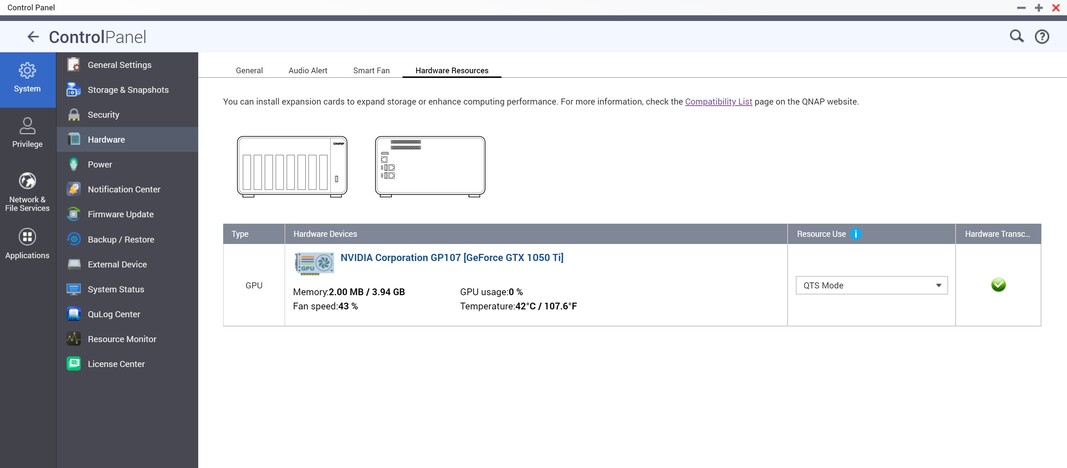This screenshot has width=1067, height=468.
Task: Go to External Device label
Action: (117, 264)
